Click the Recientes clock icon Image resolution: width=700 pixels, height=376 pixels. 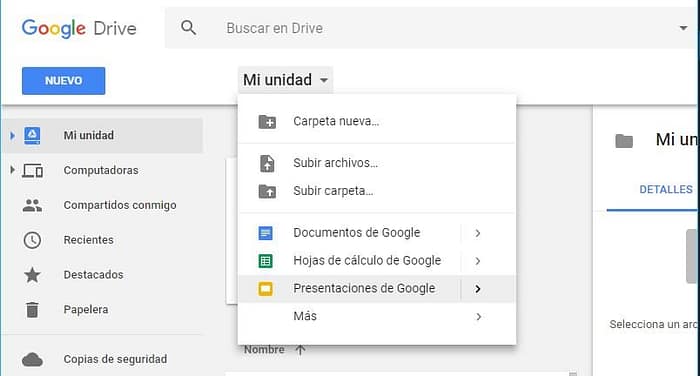[32, 240]
